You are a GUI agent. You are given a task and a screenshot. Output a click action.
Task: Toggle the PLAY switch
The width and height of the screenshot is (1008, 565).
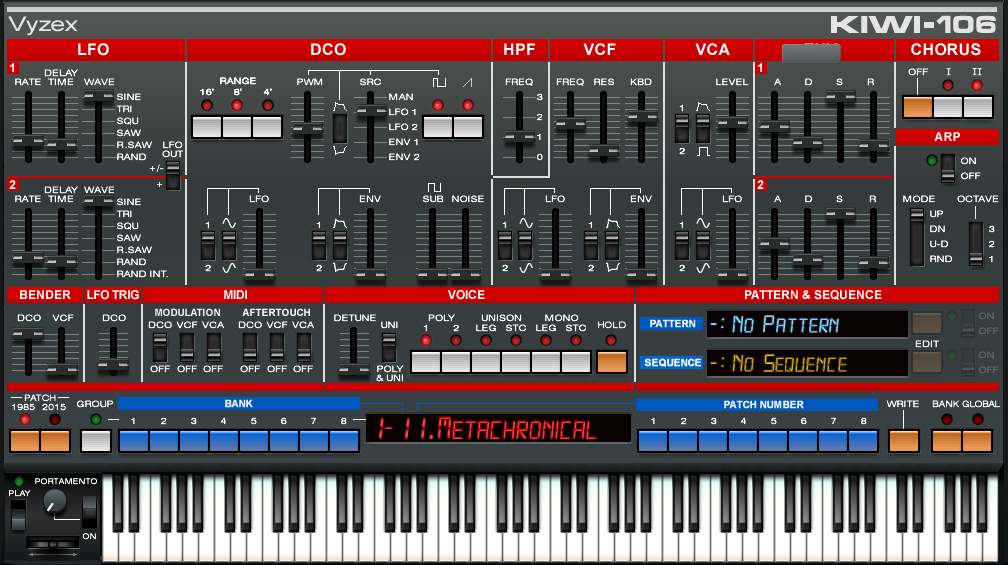19,516
